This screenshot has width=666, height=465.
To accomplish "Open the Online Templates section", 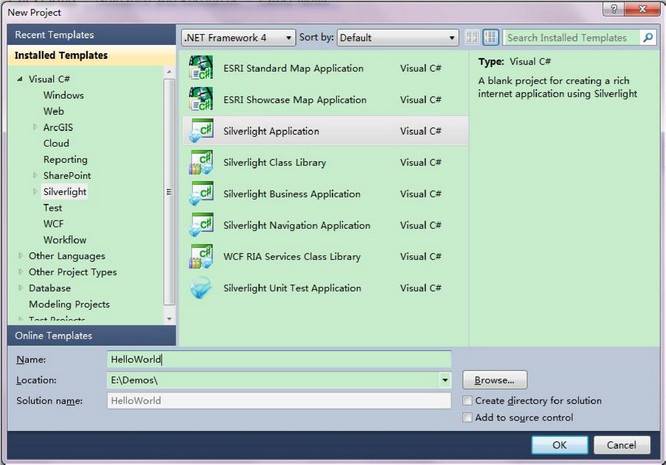I will click(x=92, y=335).
